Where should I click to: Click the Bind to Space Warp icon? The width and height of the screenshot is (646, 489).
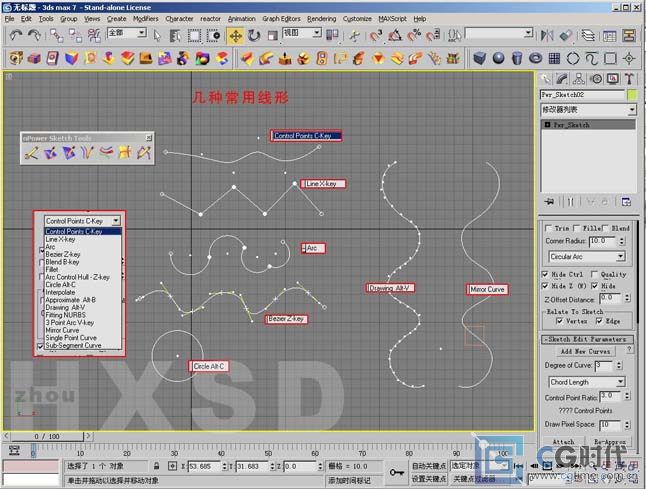94,35
